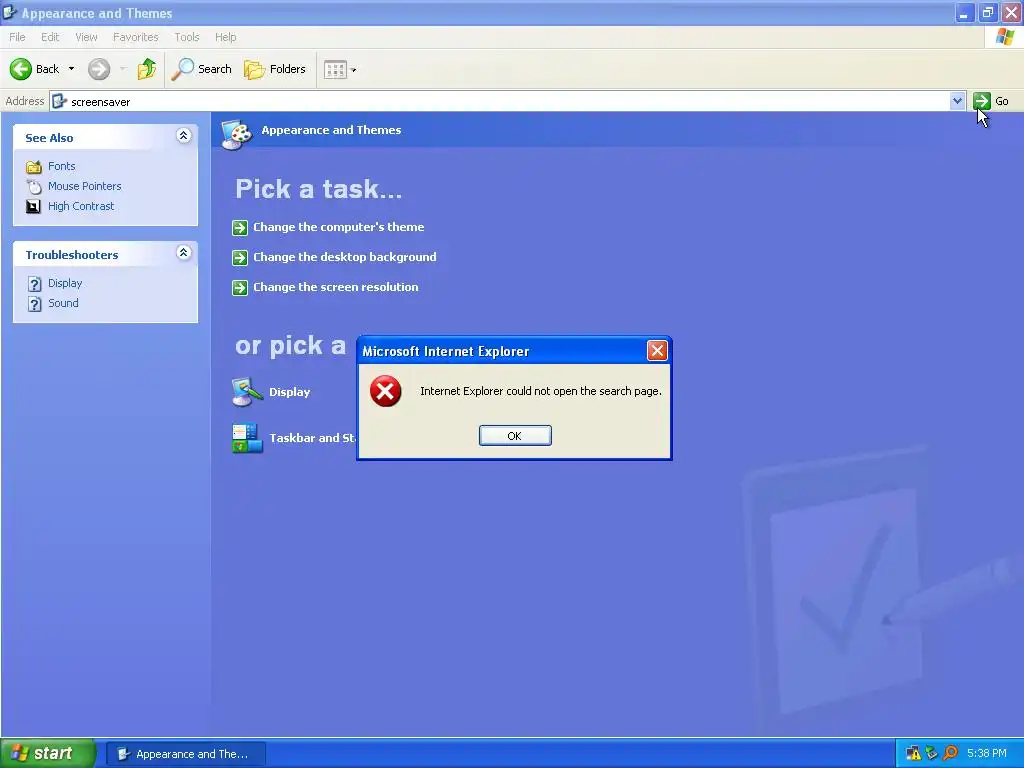Open the Sound troubleshooter link
1024x768 pixels.
click(63, 303)
